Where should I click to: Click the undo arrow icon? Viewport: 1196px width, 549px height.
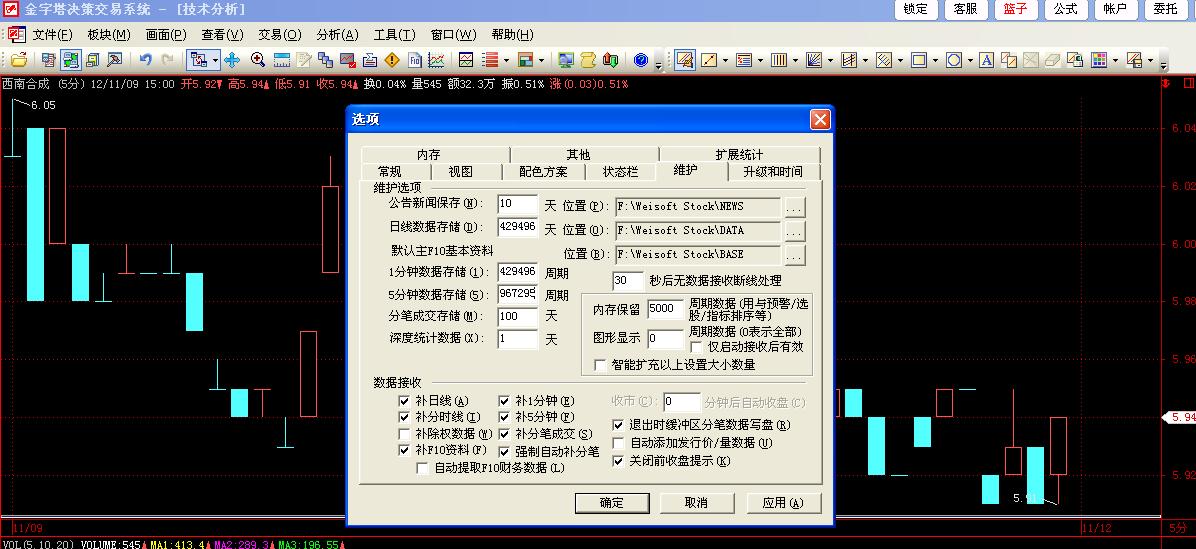click(146, 60)
